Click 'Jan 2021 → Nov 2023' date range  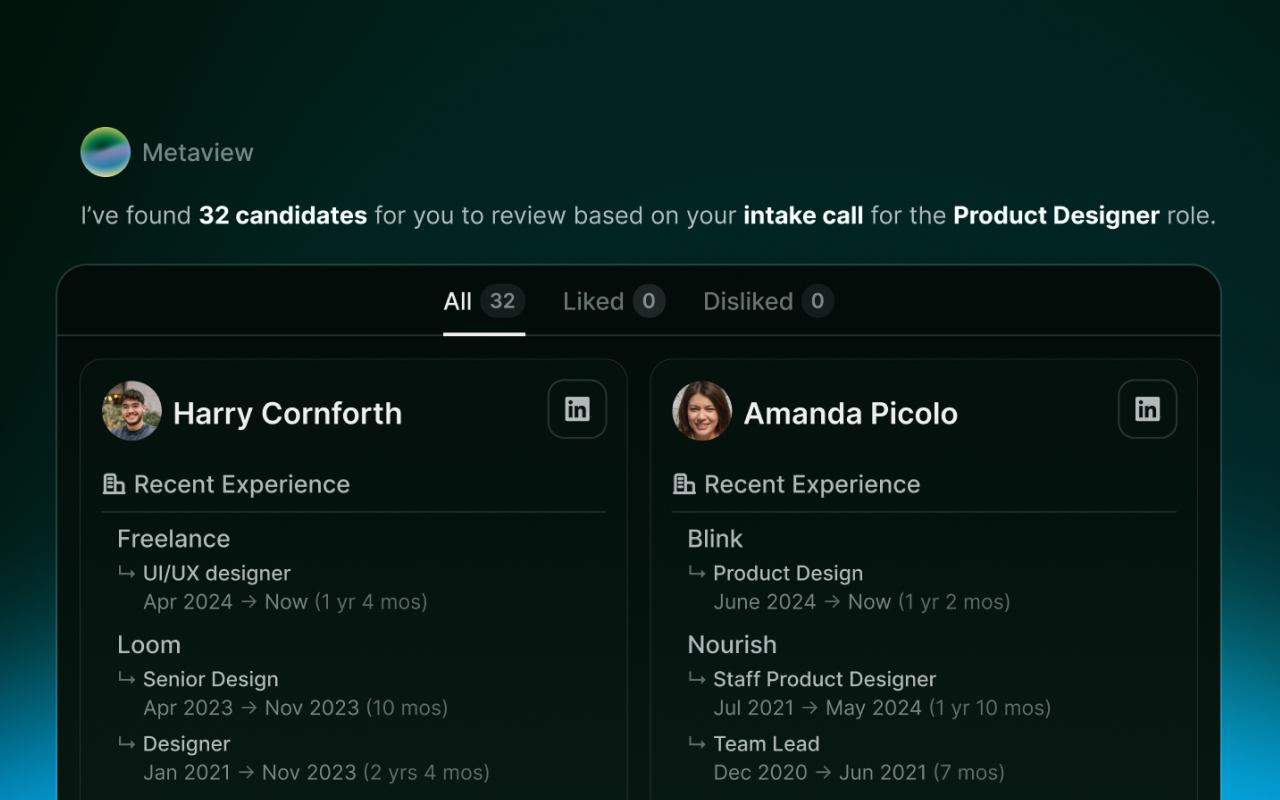[x=250, y=773]
